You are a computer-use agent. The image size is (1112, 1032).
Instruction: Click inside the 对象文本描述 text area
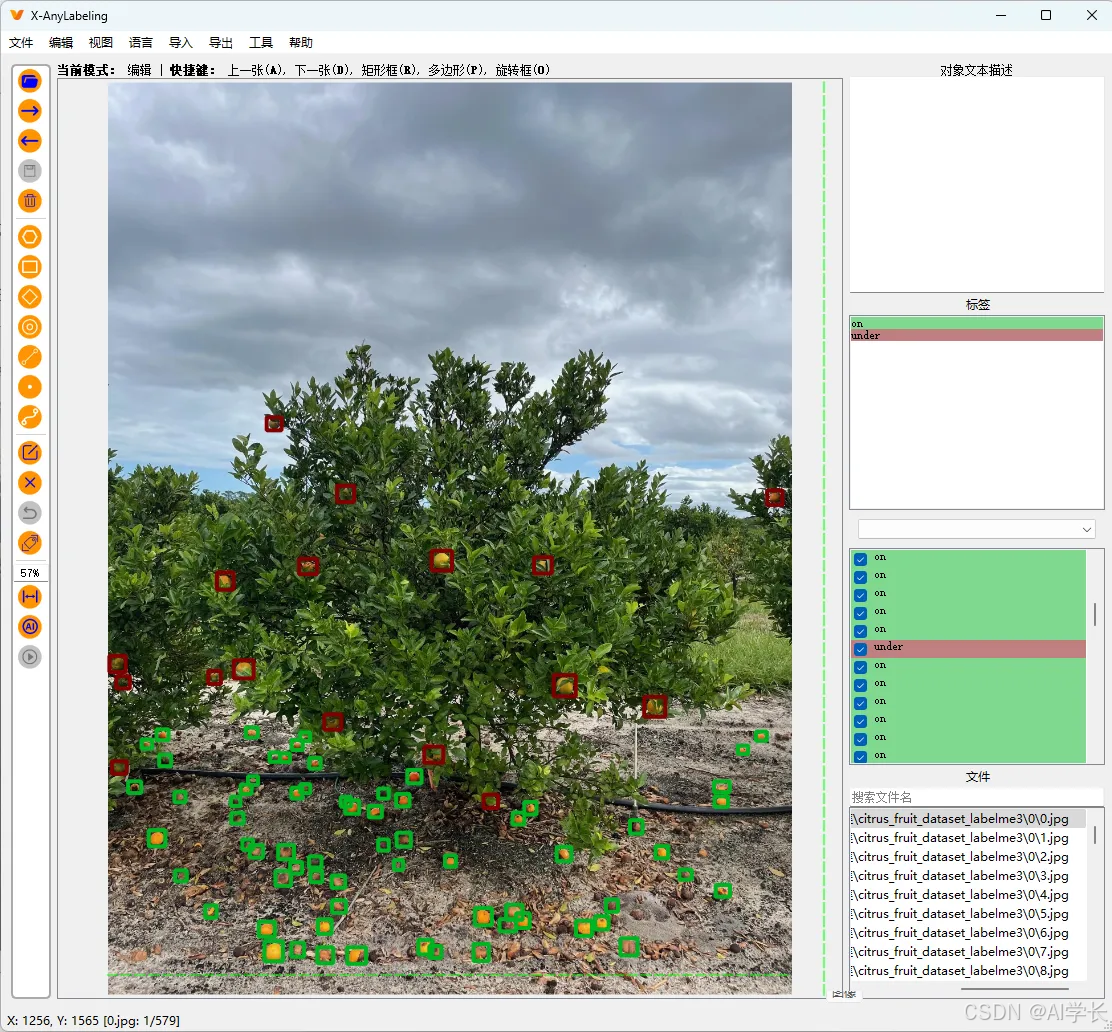tap(976, 184)
